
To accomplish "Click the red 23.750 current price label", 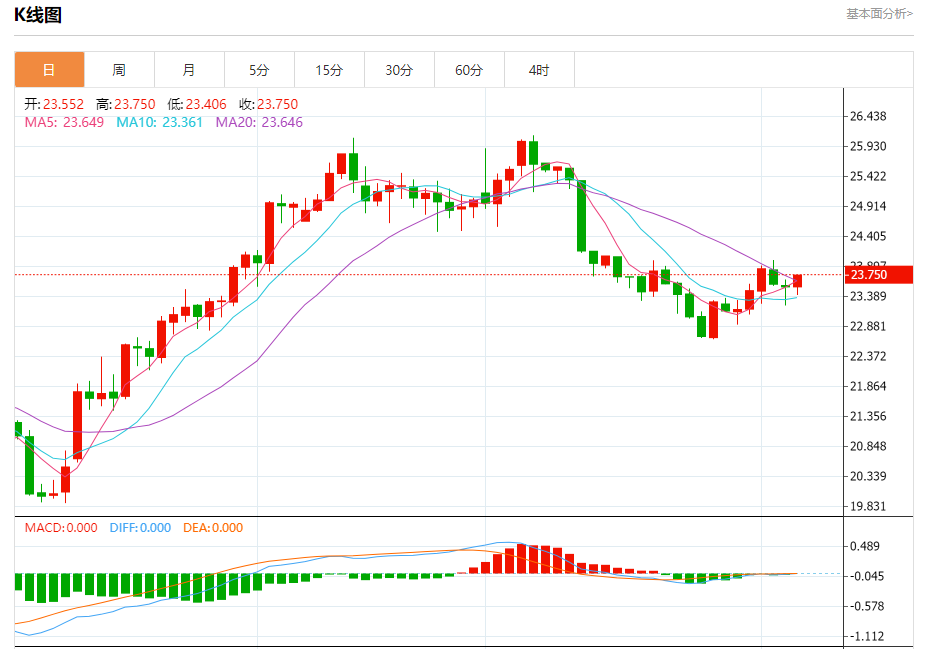I will pyautogui.click(x=879, y=275).
